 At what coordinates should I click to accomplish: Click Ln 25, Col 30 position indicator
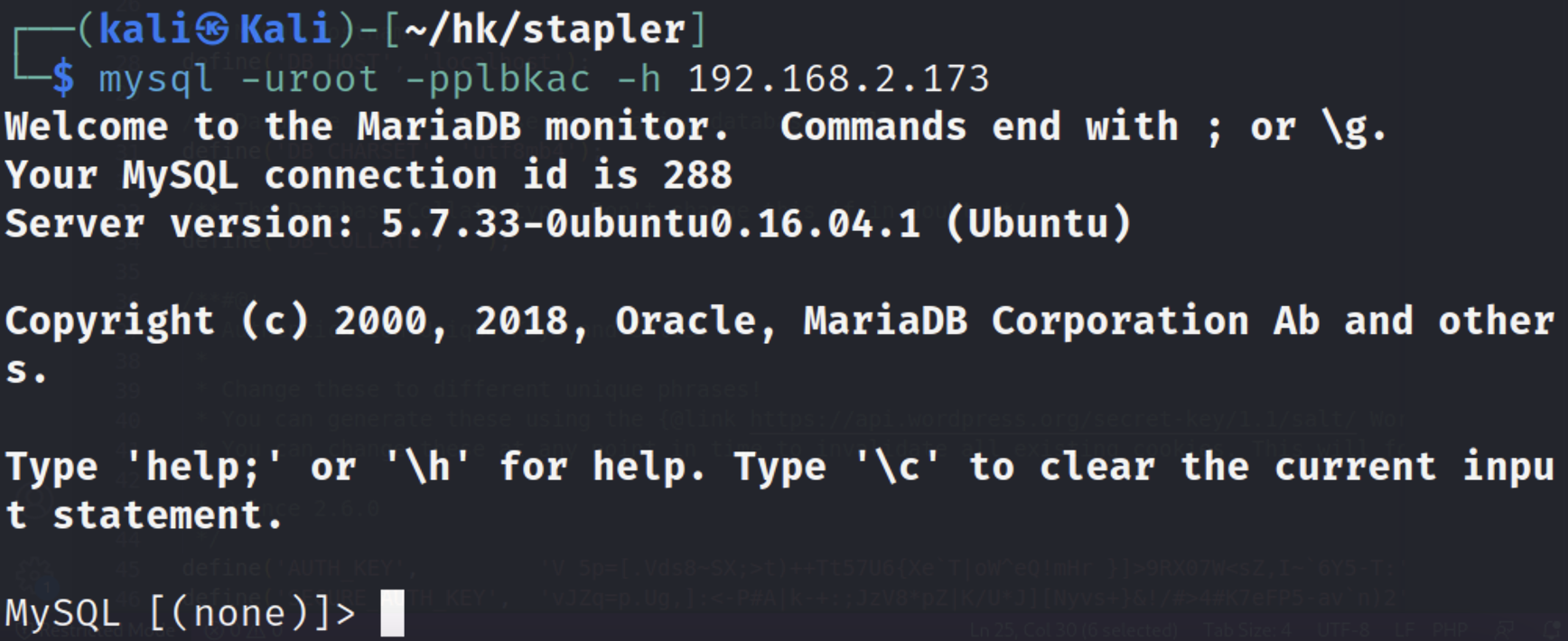(x=1072, y=629)
